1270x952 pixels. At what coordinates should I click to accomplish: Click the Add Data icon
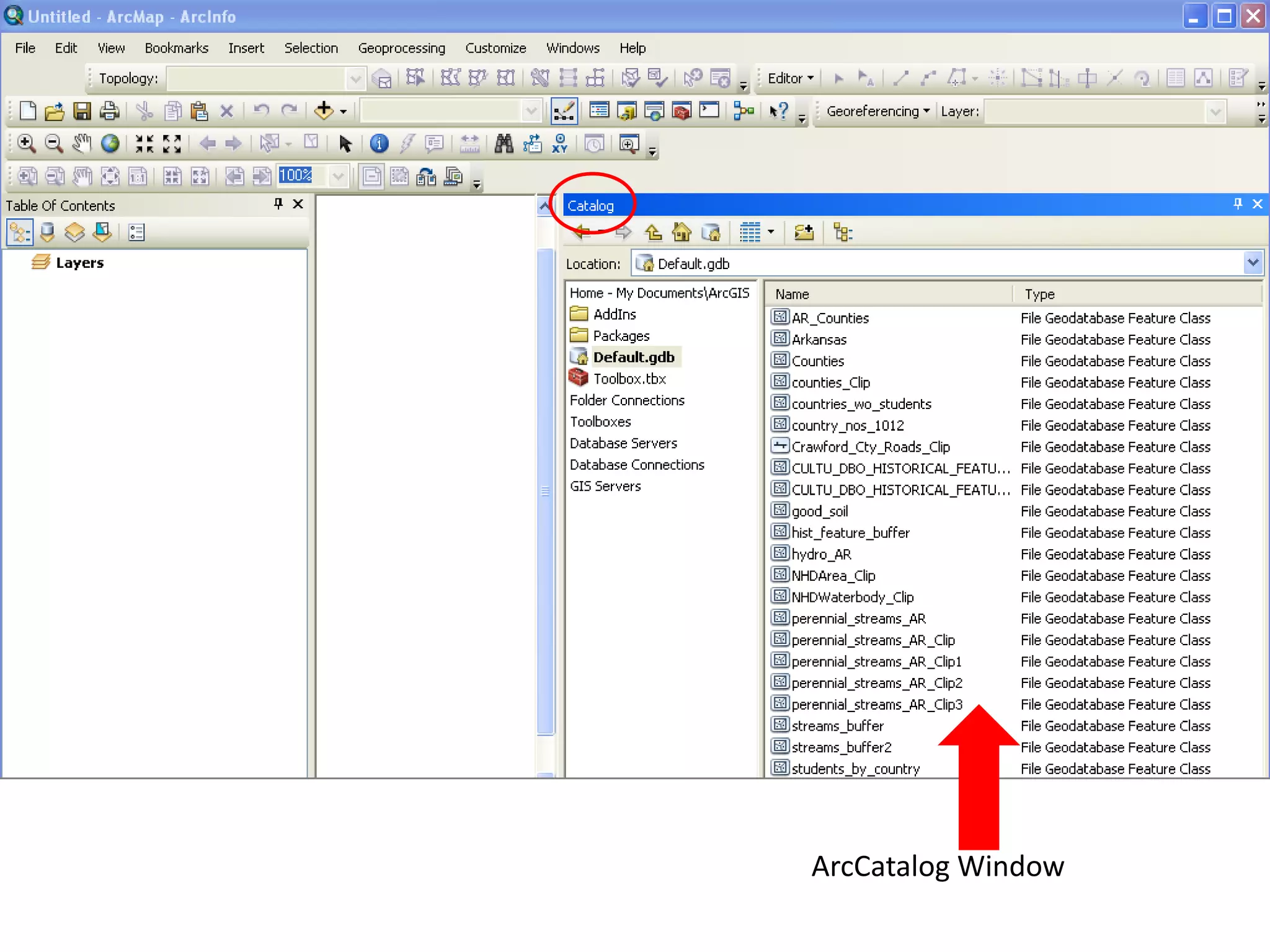[324, 111]
